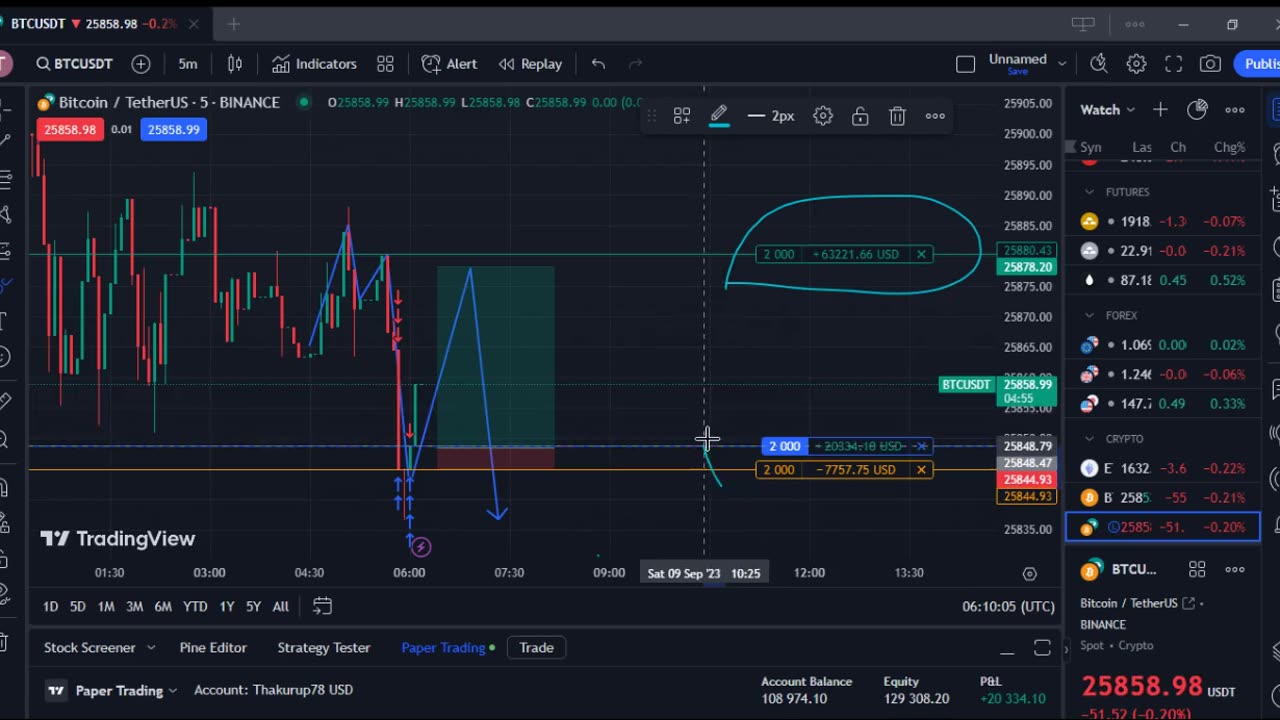Expand the Stock Screener dropdown arrow

151,648
